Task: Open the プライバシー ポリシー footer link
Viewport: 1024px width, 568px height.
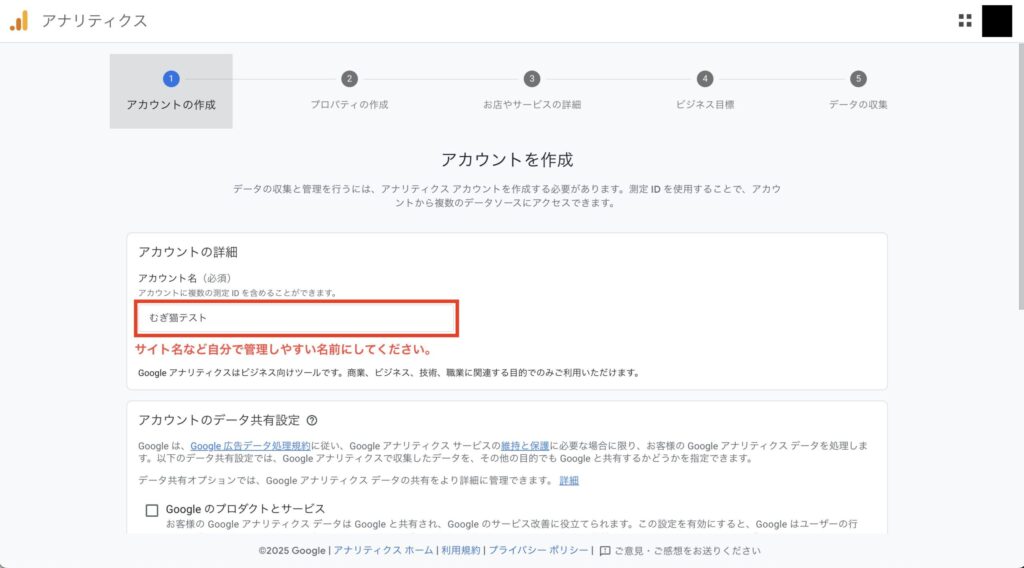Action: pyautogui.click(x=539, y=550)
